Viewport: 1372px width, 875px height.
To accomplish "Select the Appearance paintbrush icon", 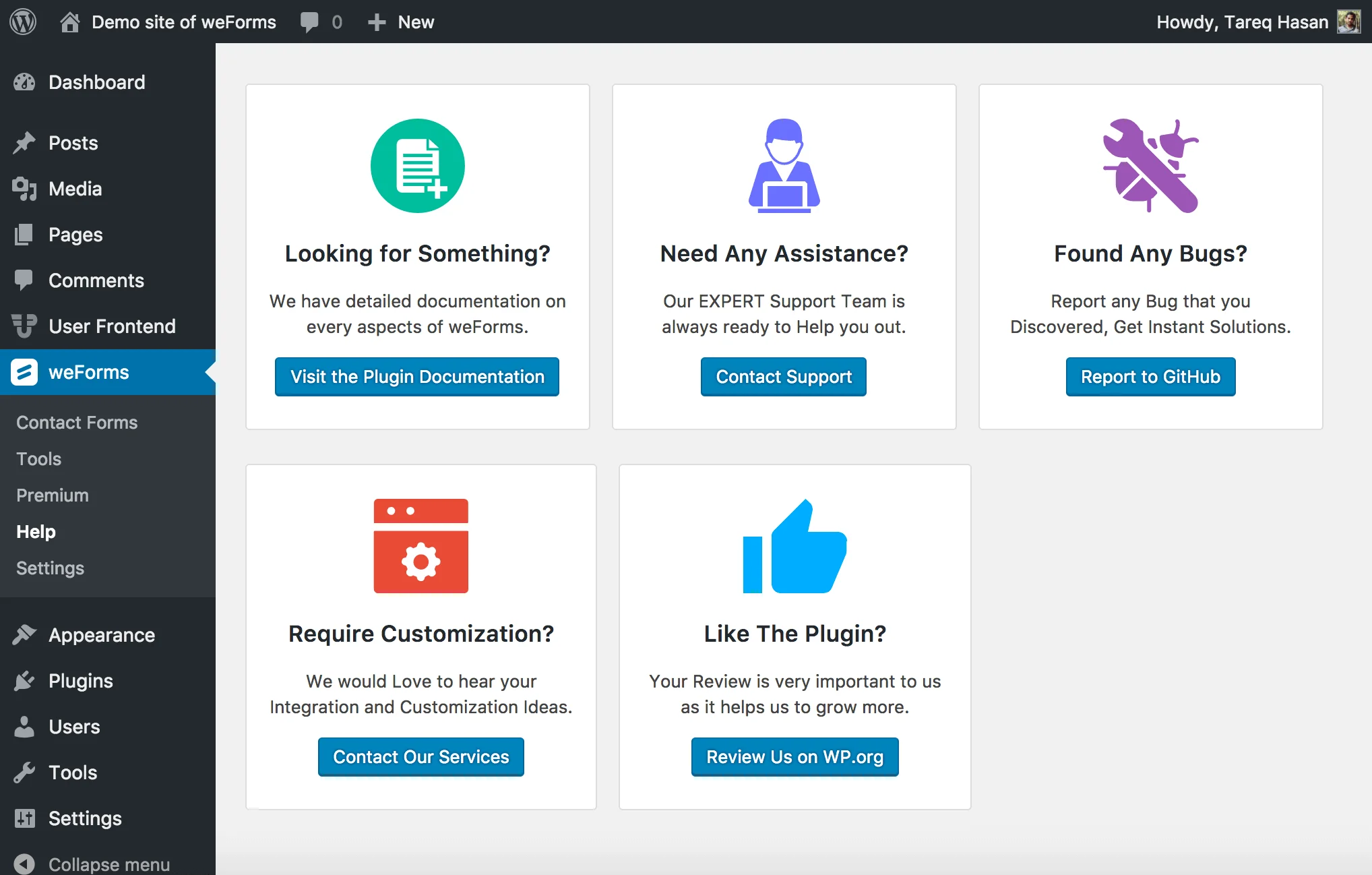I will pos(25,634).
